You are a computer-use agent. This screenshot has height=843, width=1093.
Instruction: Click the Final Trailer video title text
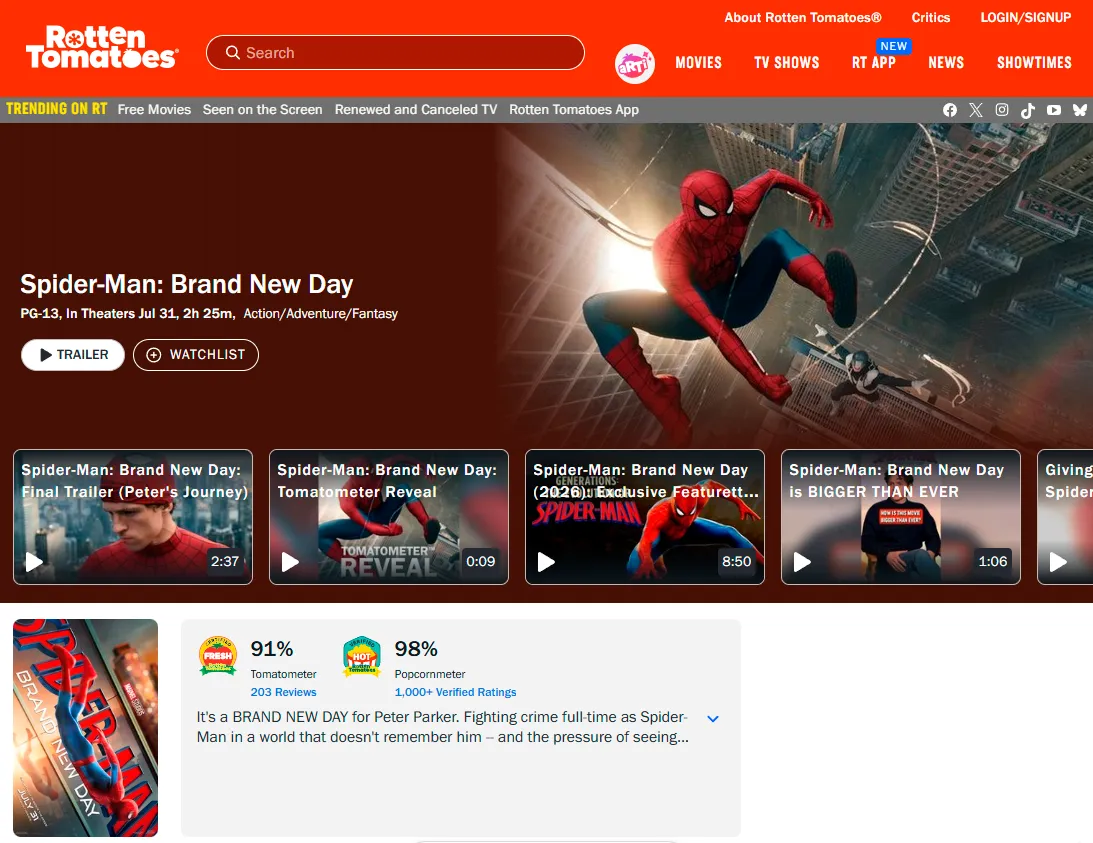(135, 481)
